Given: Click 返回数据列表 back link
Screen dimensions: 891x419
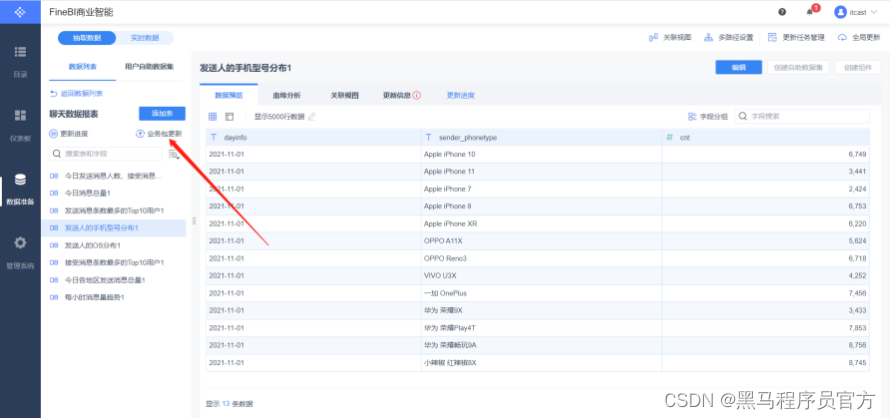Looking at the screenshot, I should click(x=76, y=93).
